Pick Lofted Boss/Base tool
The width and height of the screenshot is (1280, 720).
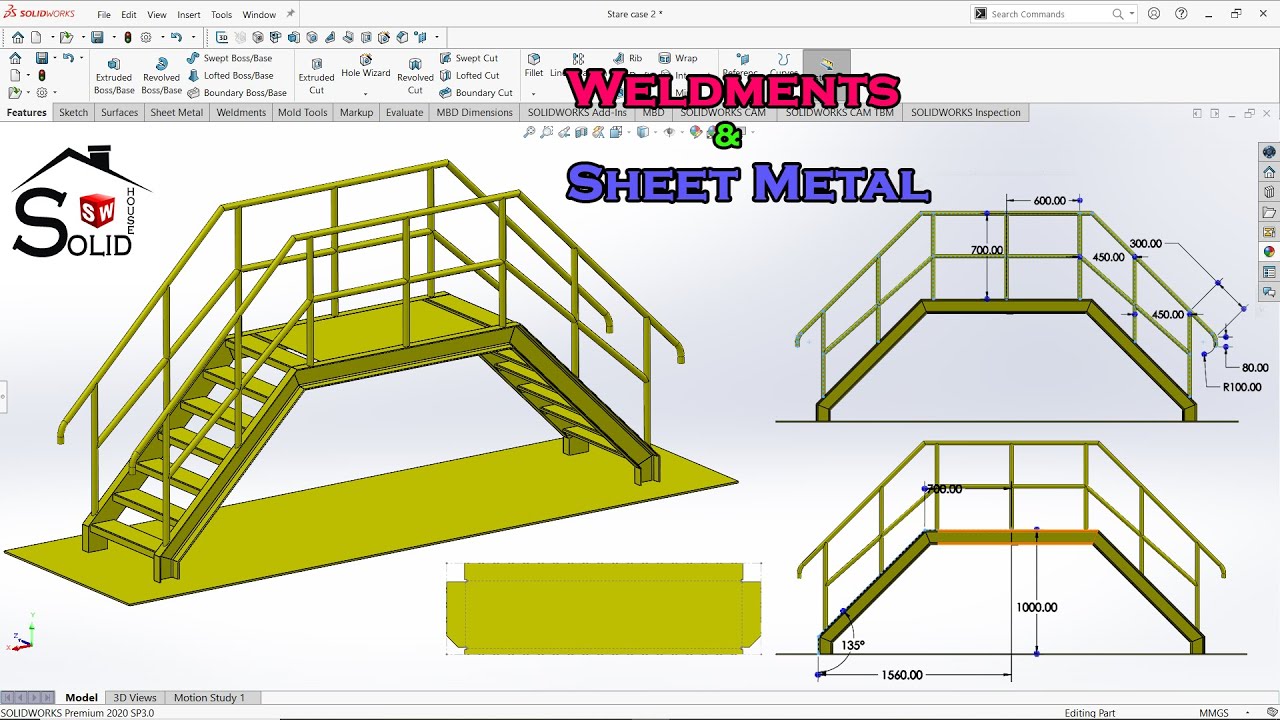(229, 75)
